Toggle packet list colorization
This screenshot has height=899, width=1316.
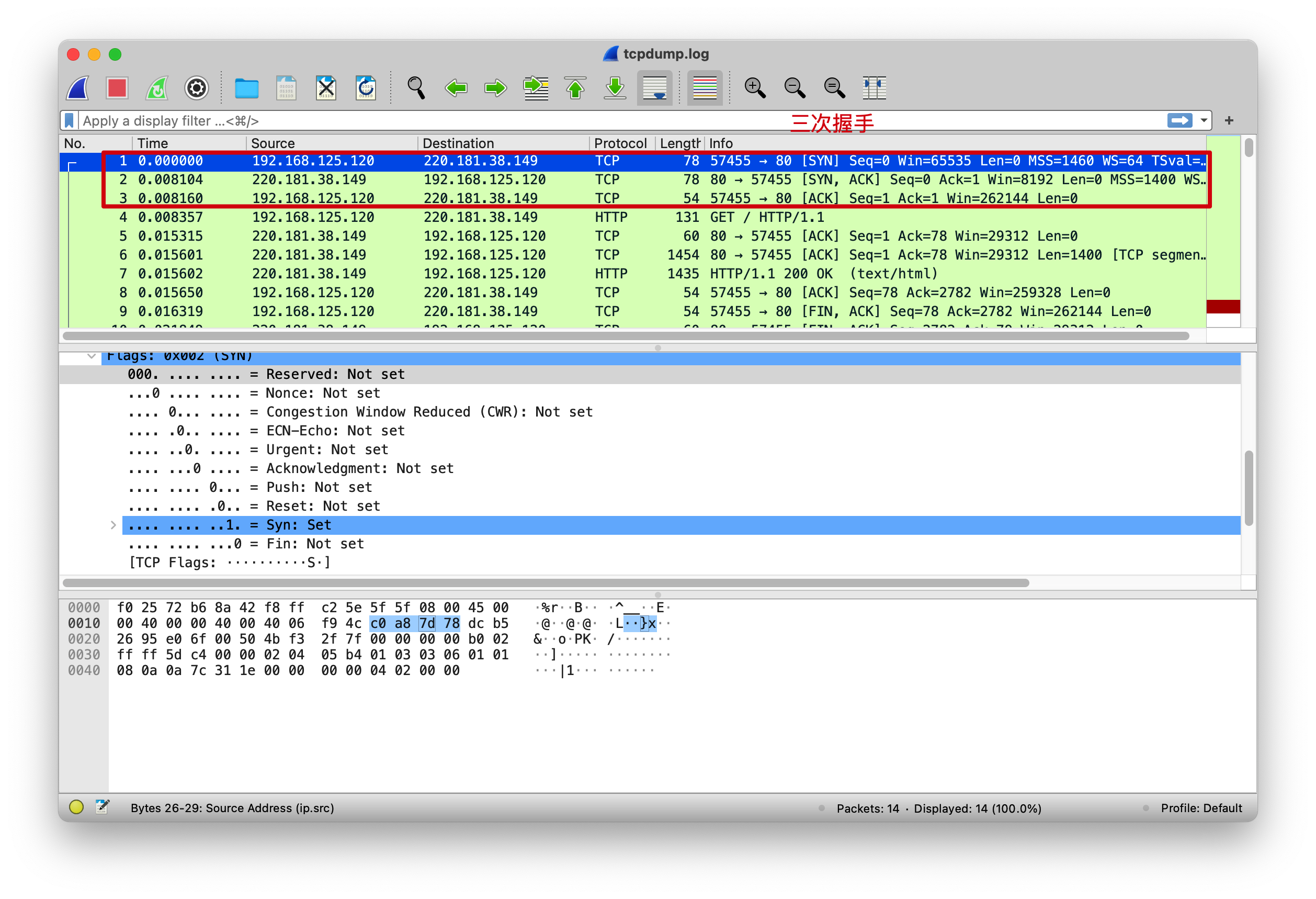tap(705, 88)
